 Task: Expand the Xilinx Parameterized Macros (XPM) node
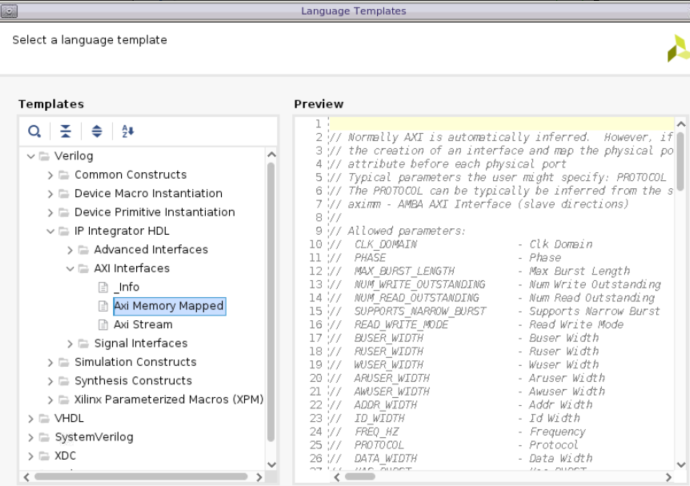point(50,400)
